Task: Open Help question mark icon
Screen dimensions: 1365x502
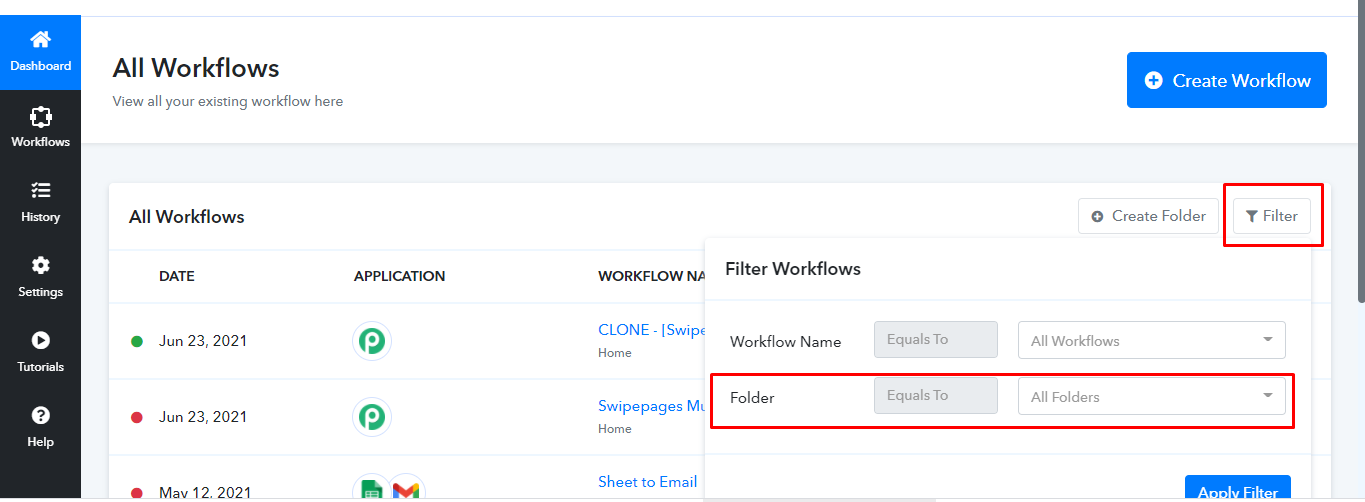Action: 40,416
